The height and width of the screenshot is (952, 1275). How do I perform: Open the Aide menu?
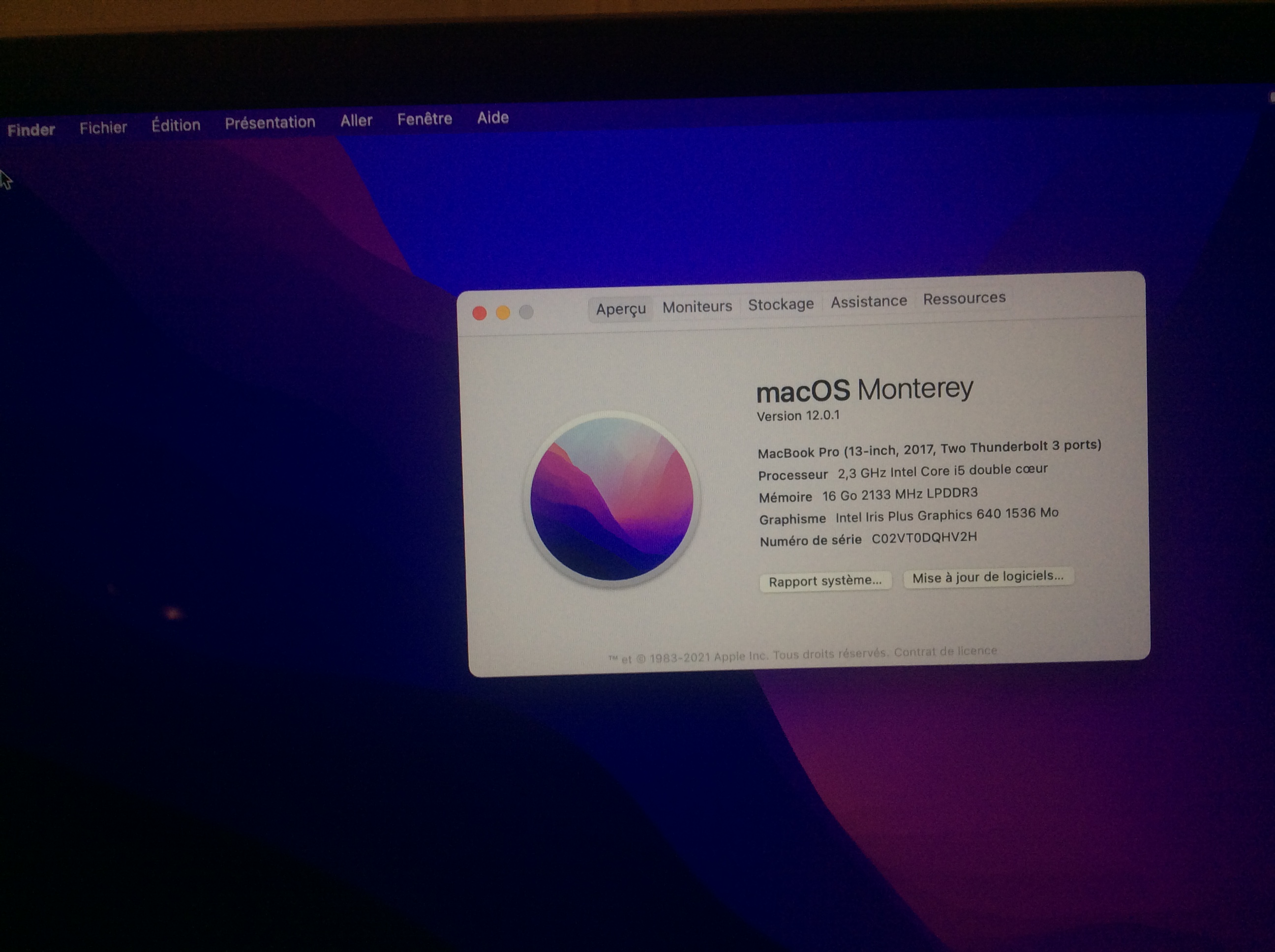point(492,118)
